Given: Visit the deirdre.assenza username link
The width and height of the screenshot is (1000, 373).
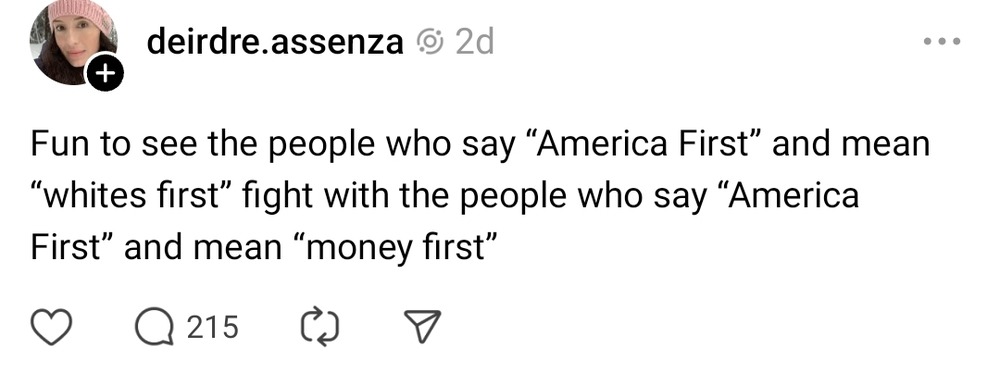Looking at the screenshot, I should coord(275,43).
